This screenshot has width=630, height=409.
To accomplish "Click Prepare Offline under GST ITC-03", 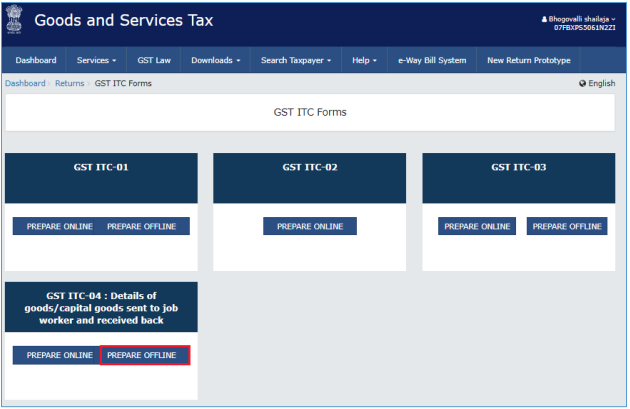I will pos(567,227).
